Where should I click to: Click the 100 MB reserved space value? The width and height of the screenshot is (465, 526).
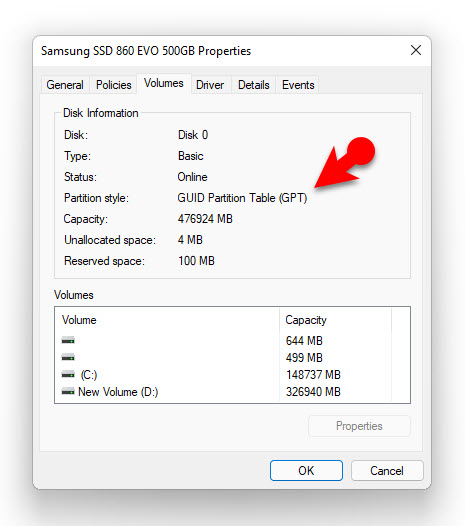point(196,261)
